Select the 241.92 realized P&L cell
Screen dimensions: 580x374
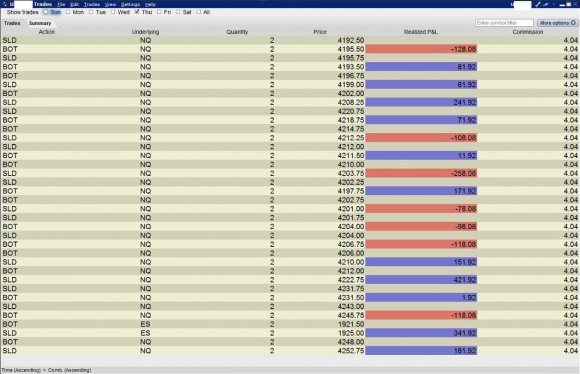click(421, 102)
